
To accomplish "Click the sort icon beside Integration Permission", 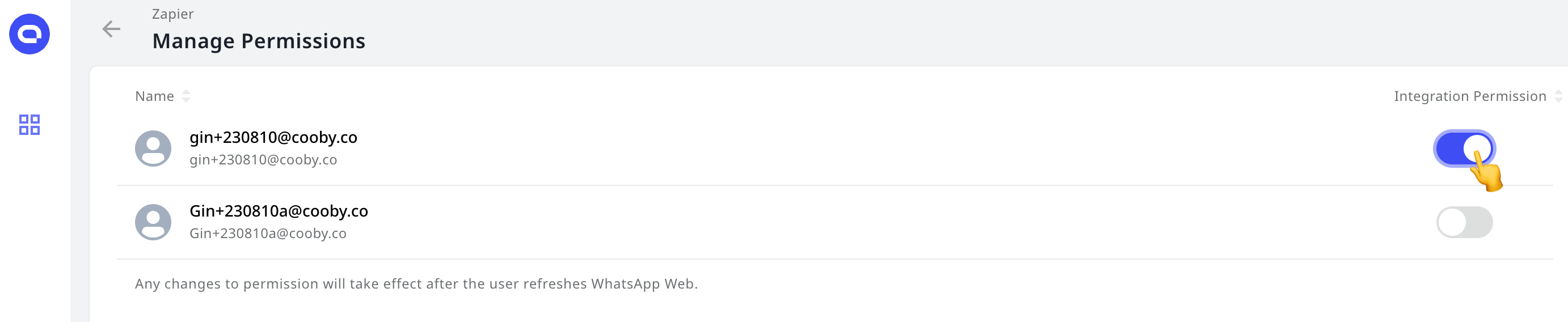I will tap(1558, 96).
